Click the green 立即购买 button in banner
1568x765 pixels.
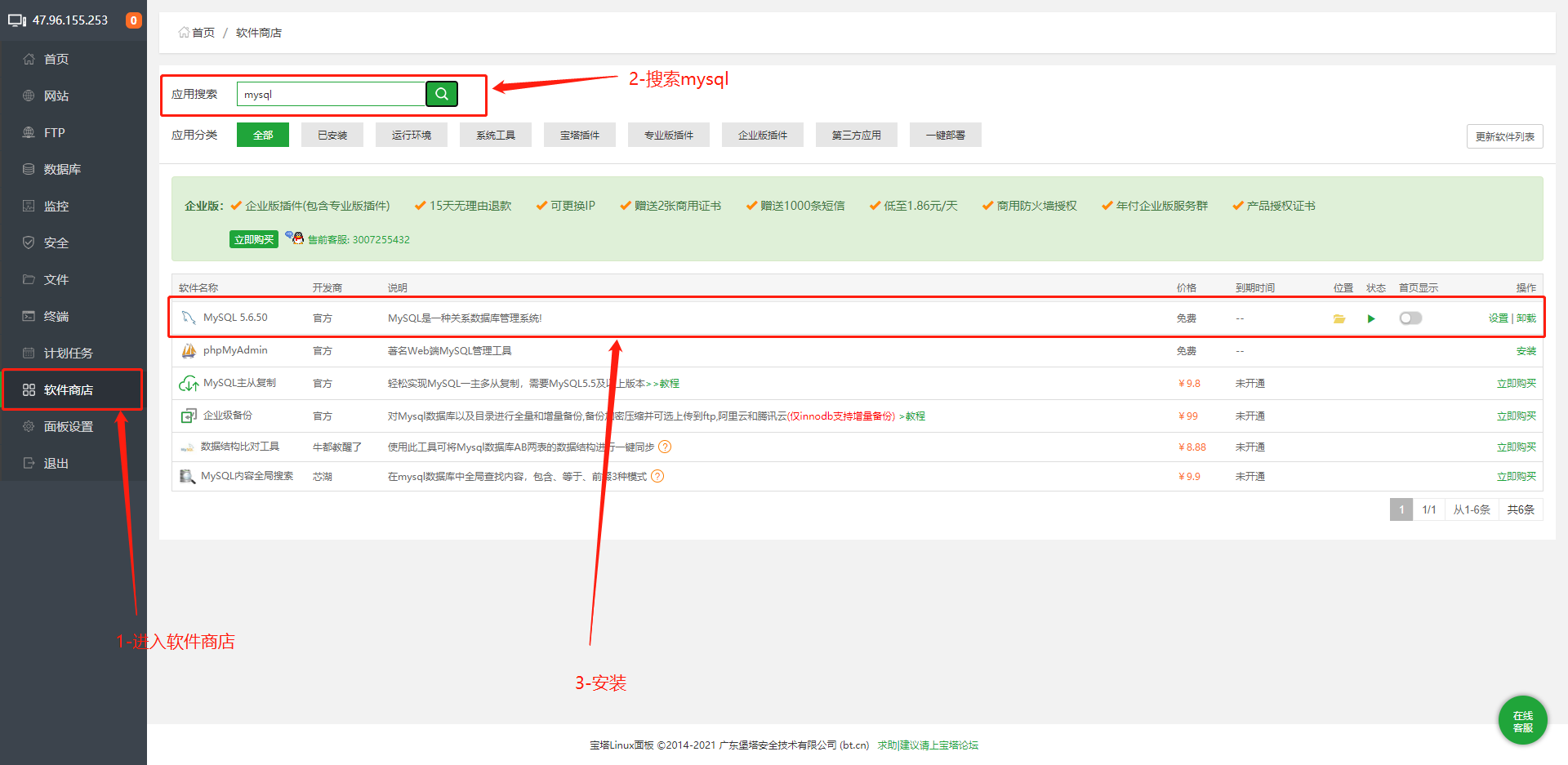tap(254, 239)
